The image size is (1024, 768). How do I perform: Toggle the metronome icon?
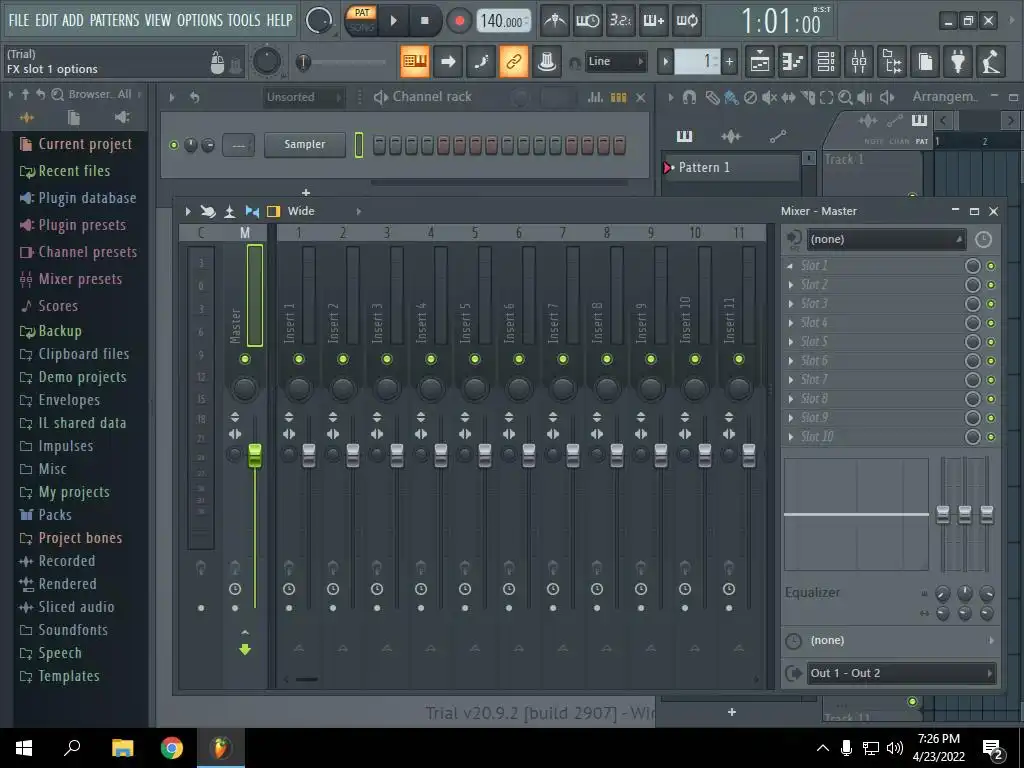point(555,21)
